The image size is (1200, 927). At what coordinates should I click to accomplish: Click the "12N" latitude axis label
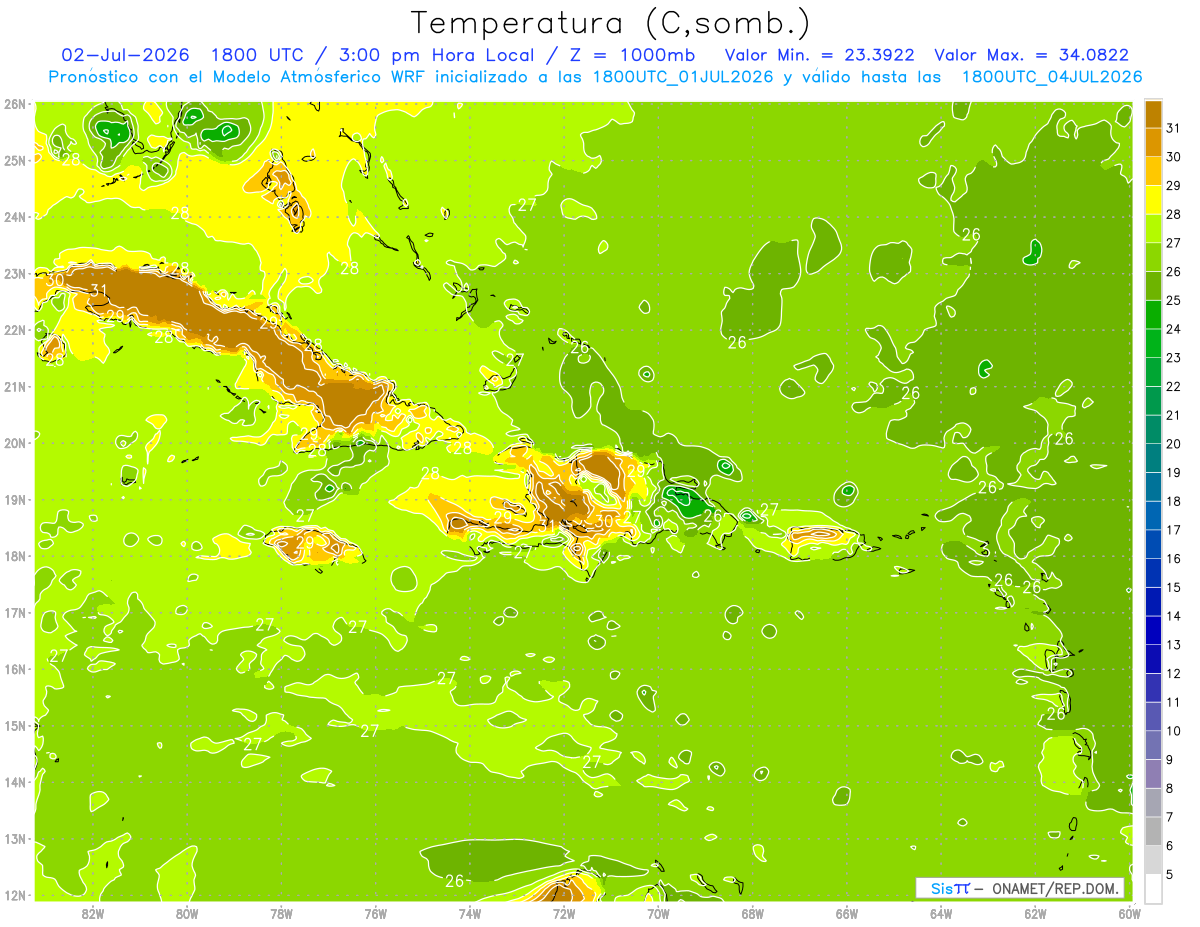click(x=16, y=895)
